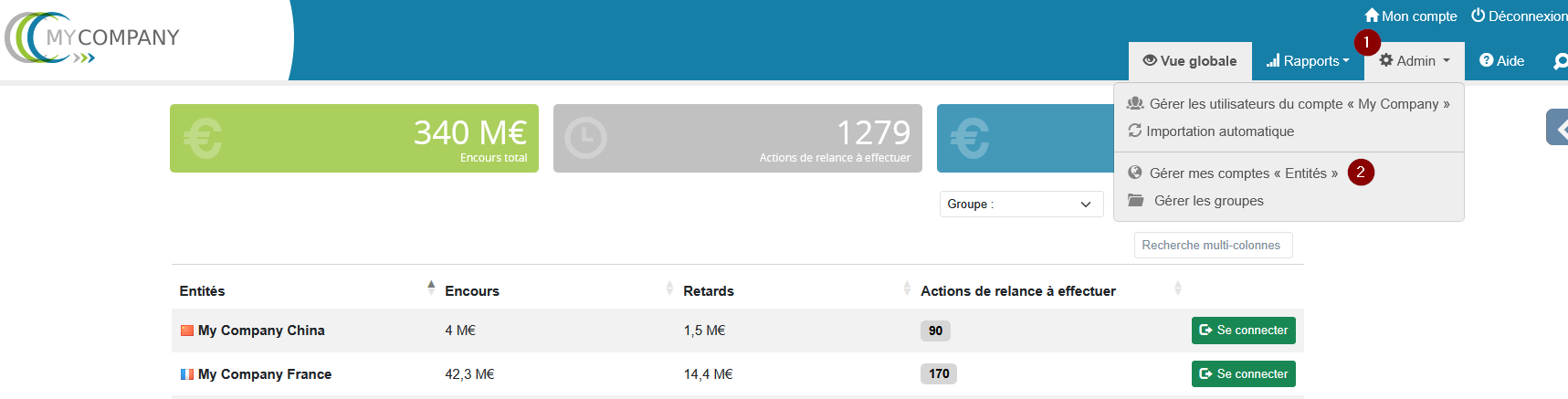1568x399 pixels.
Task: Click the Recherche multi-colonnes search field
Action: pyautogui.click(x=1213, y=245)
